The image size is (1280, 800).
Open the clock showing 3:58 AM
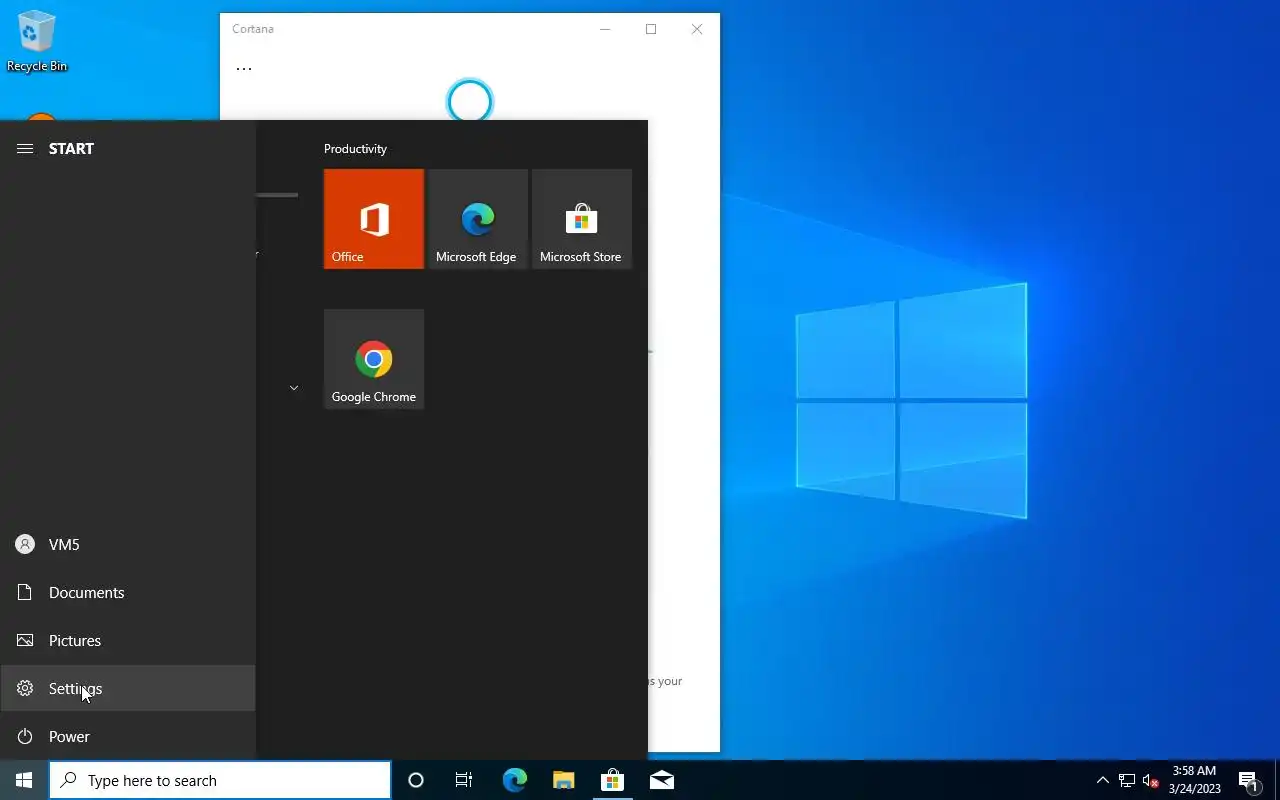coord(1194,780)
